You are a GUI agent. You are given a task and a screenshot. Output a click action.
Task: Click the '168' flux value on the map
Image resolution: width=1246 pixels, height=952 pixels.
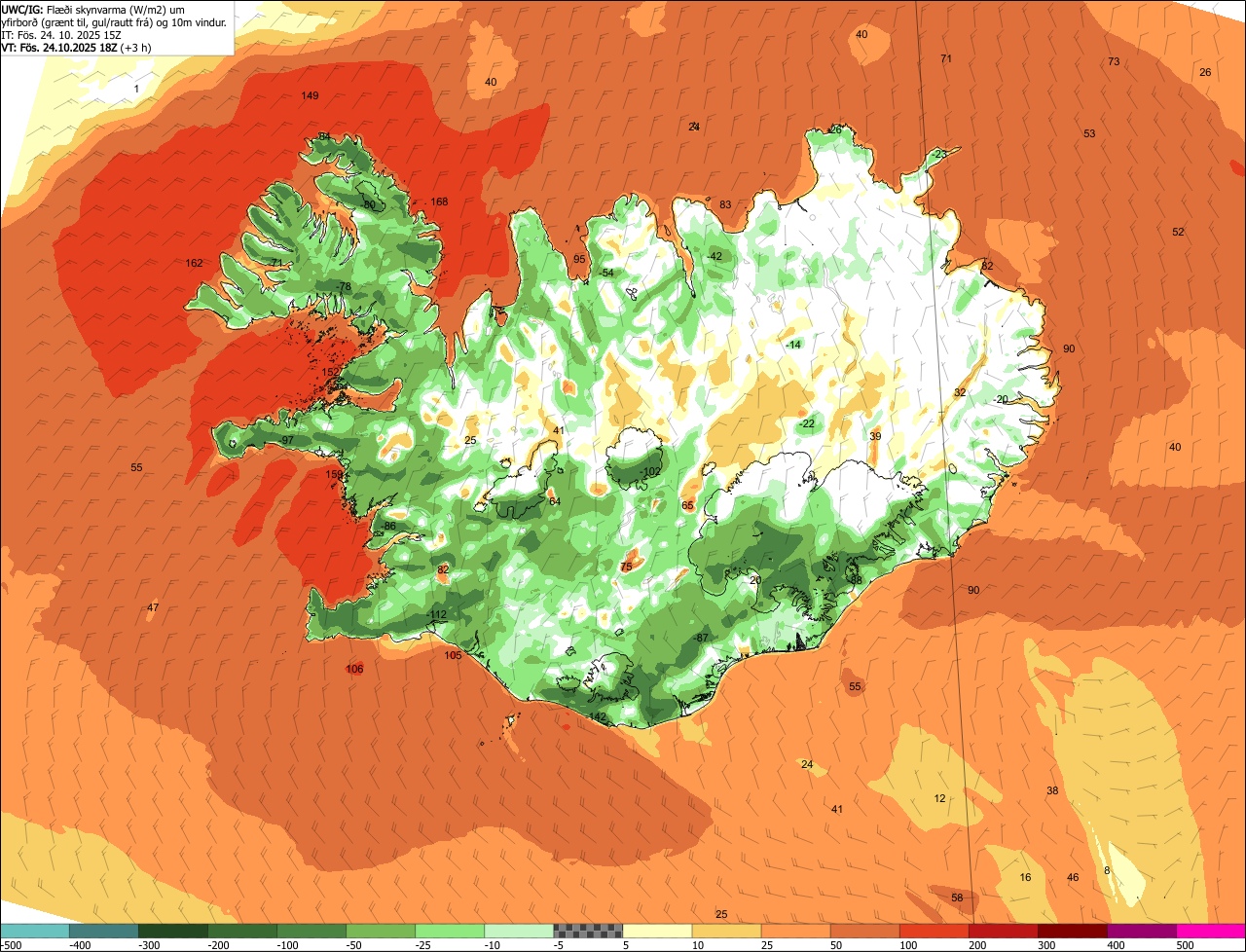[x=439, y=201]
